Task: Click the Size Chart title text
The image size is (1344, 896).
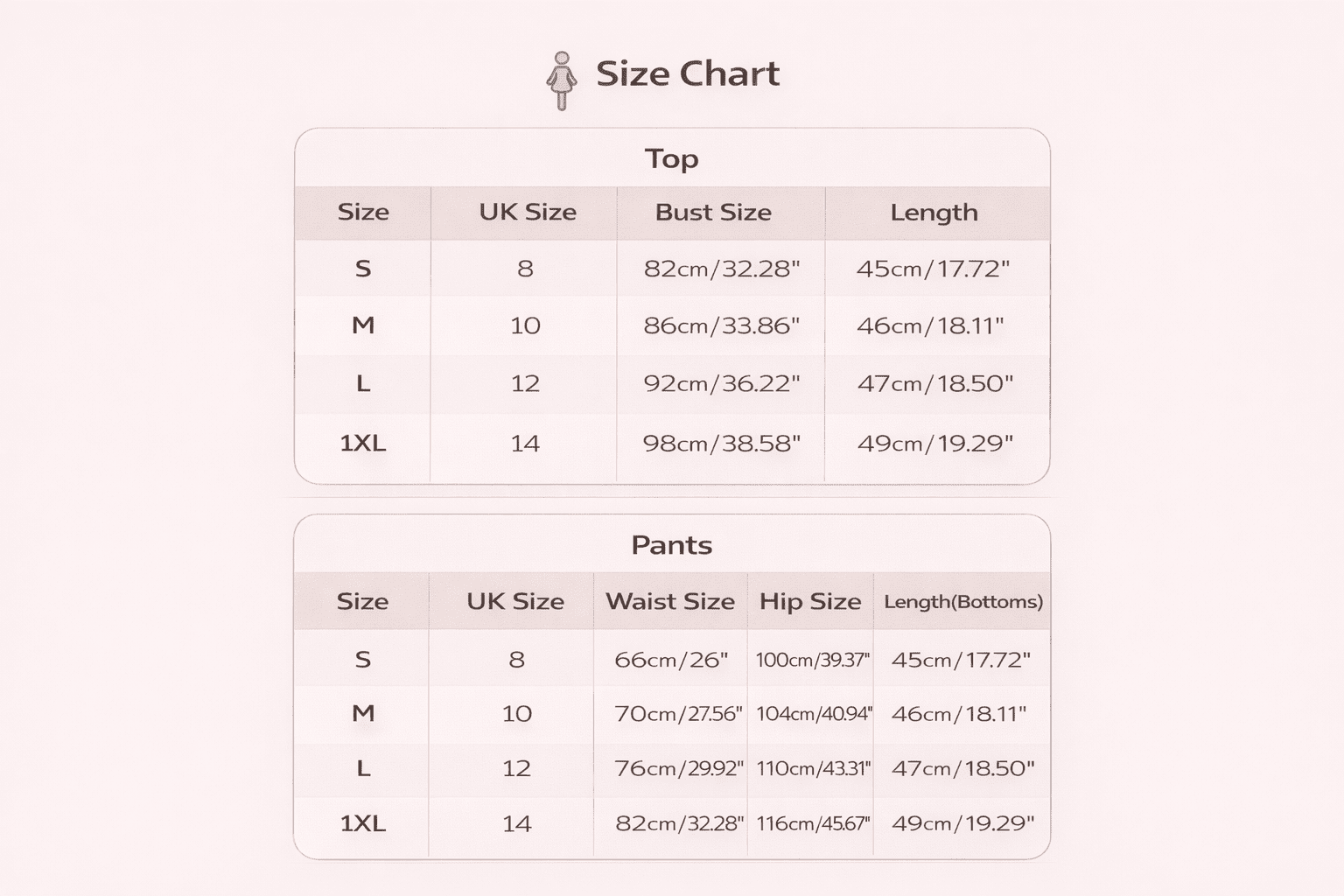Action: [x=688, y=73]
